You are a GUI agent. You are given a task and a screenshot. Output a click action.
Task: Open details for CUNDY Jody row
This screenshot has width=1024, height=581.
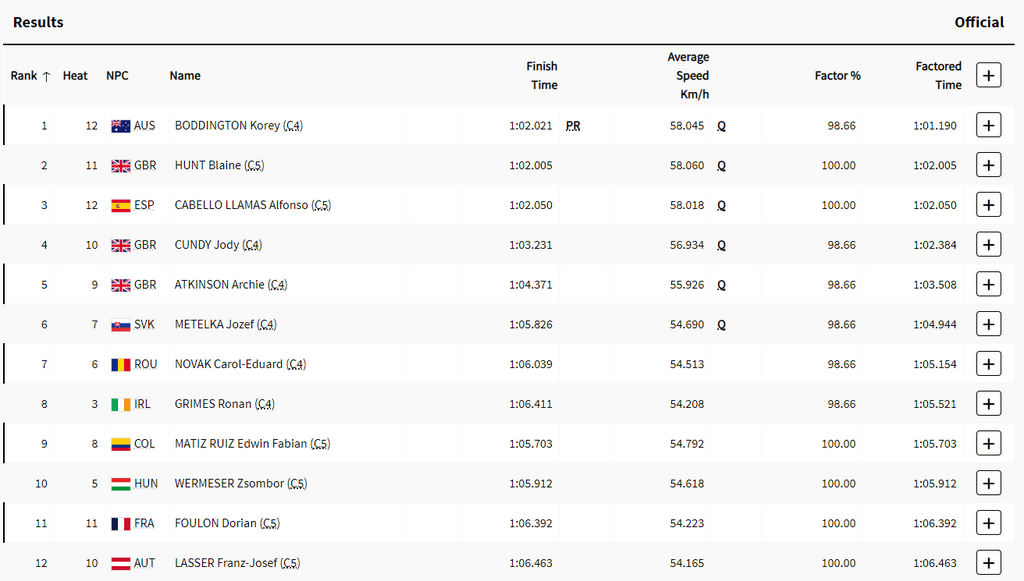[988, 245]
